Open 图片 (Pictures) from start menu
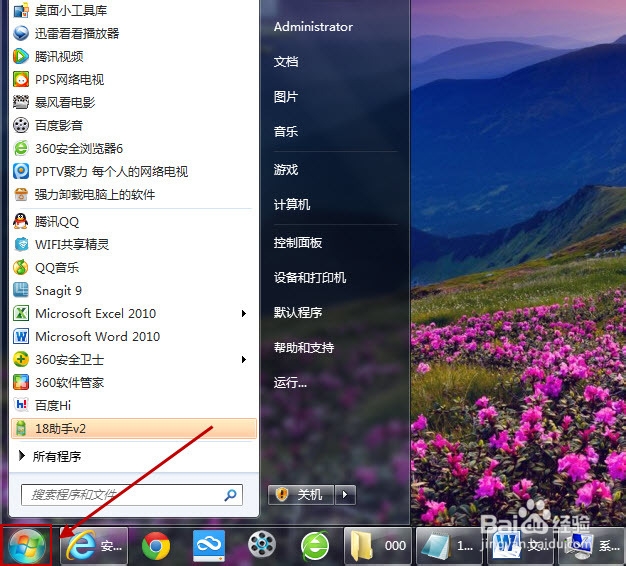 (286, 97)
